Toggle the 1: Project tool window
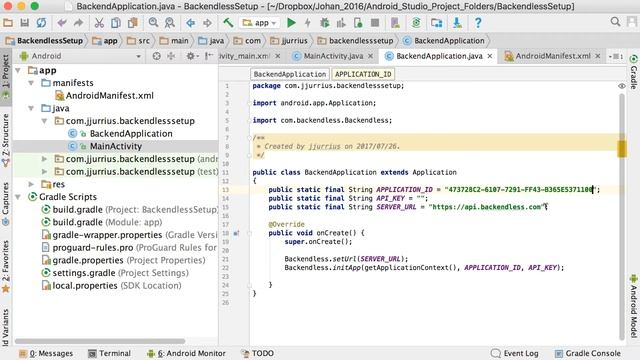This screenshot has height=360, width=640. 6,77
